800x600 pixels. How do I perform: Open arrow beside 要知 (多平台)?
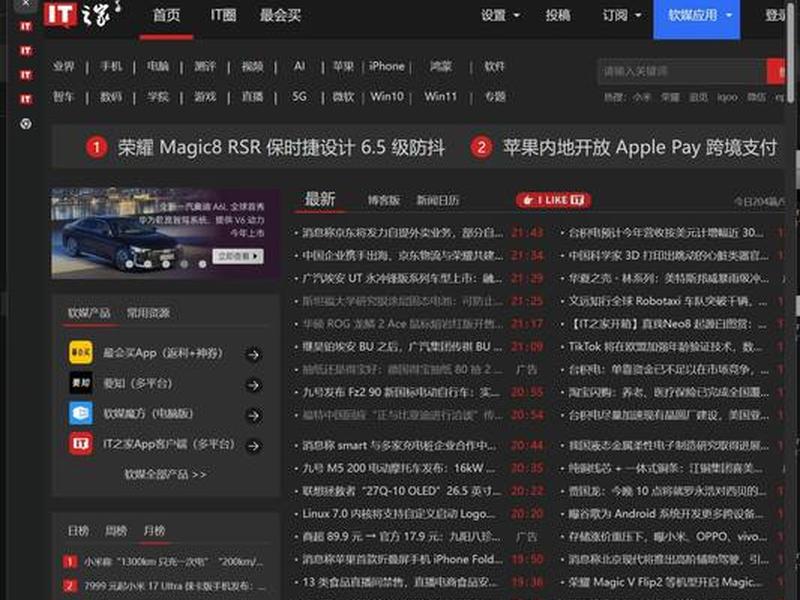[x=253, y=385]
